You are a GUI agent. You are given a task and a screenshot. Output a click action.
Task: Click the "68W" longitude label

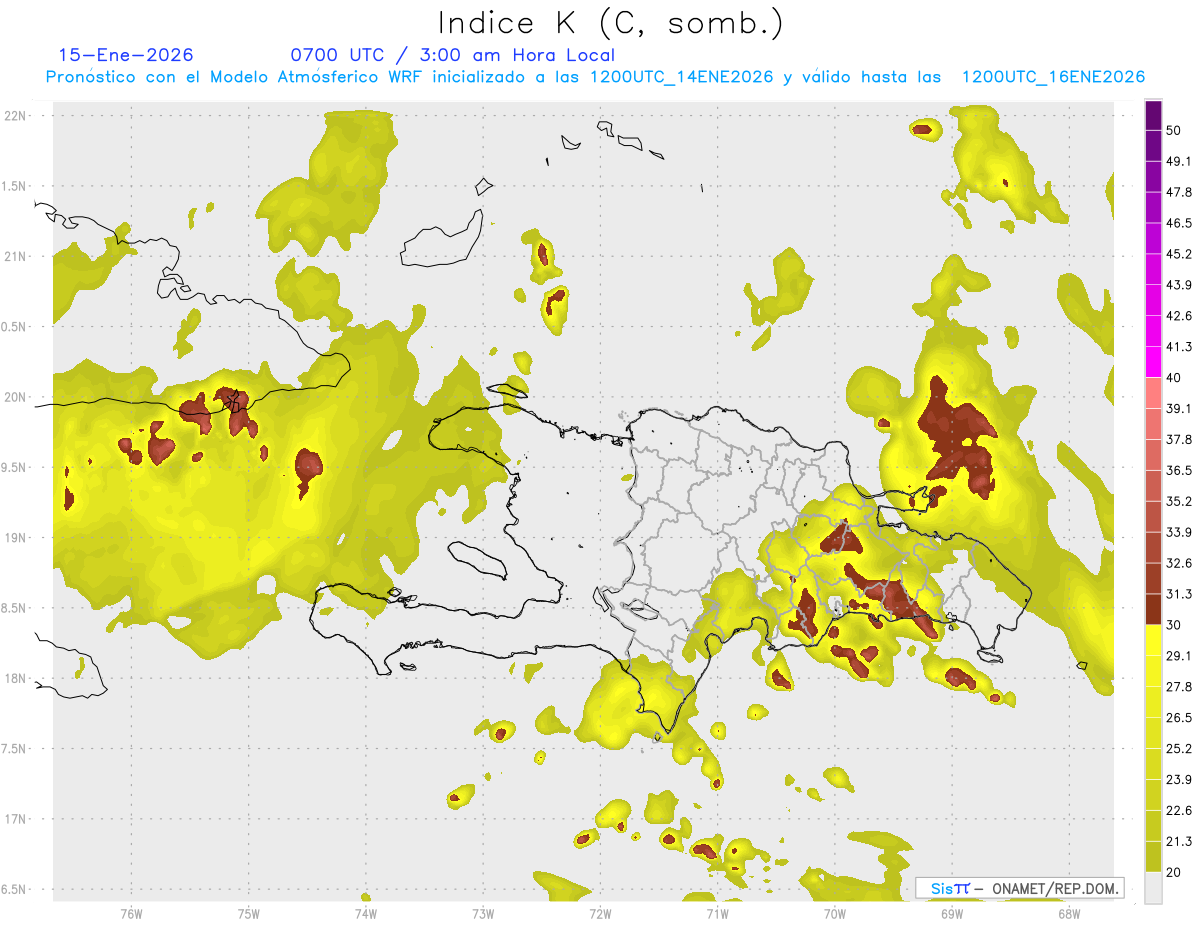click(1069, 913)
